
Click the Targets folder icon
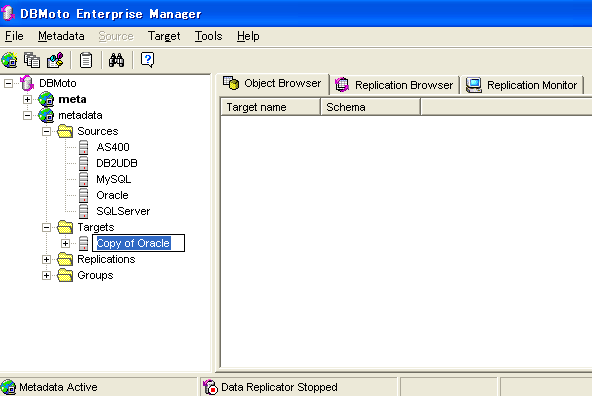65,227
